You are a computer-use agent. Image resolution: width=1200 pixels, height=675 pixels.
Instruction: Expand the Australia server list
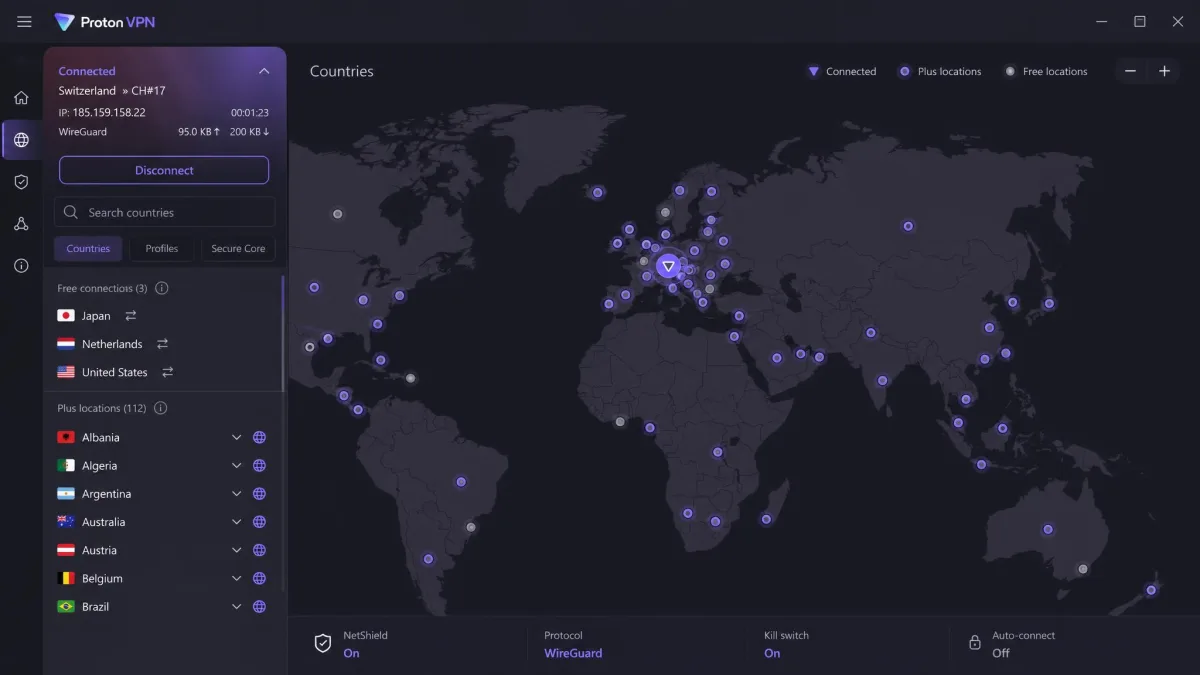(x=237, y=522)
